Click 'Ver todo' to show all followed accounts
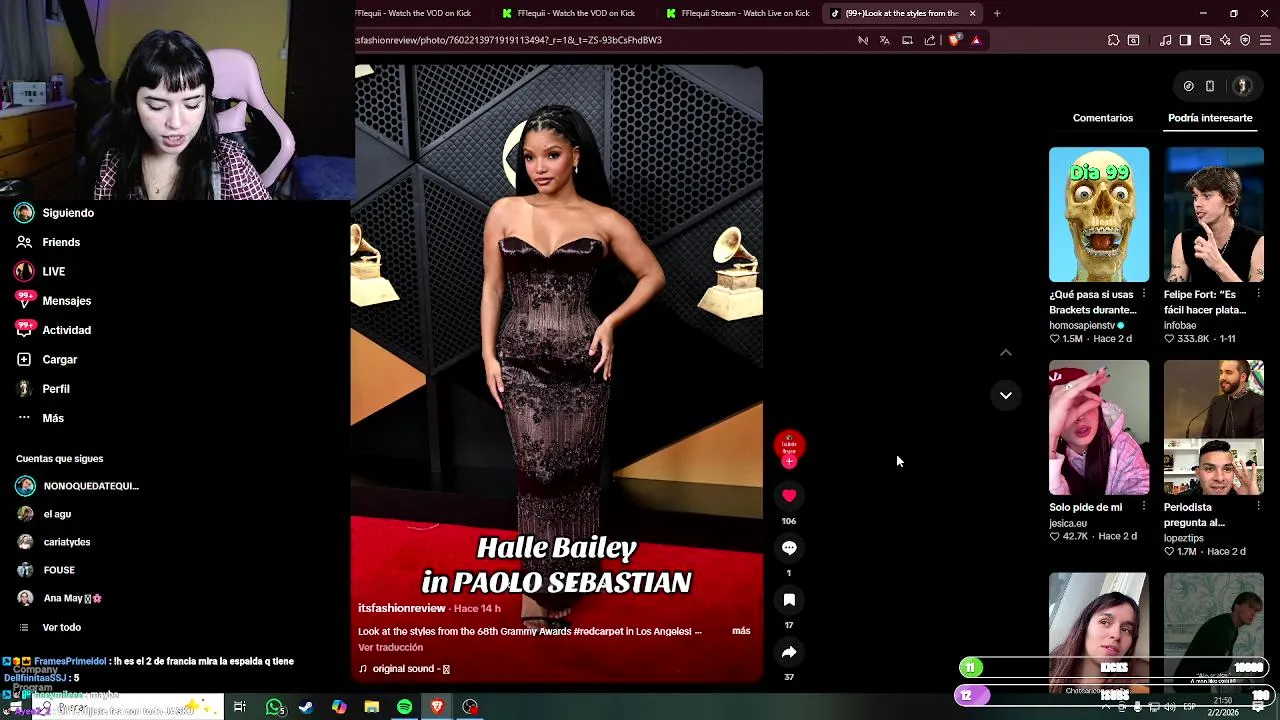1280x720 pixels. coord(62,628)
